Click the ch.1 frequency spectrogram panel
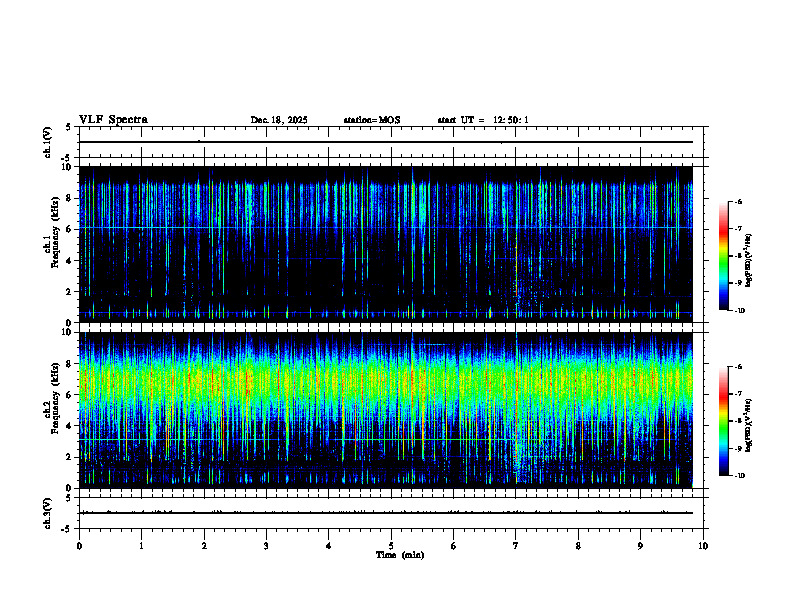This screenshot has height=612, width=792. (x=385, y=244)
